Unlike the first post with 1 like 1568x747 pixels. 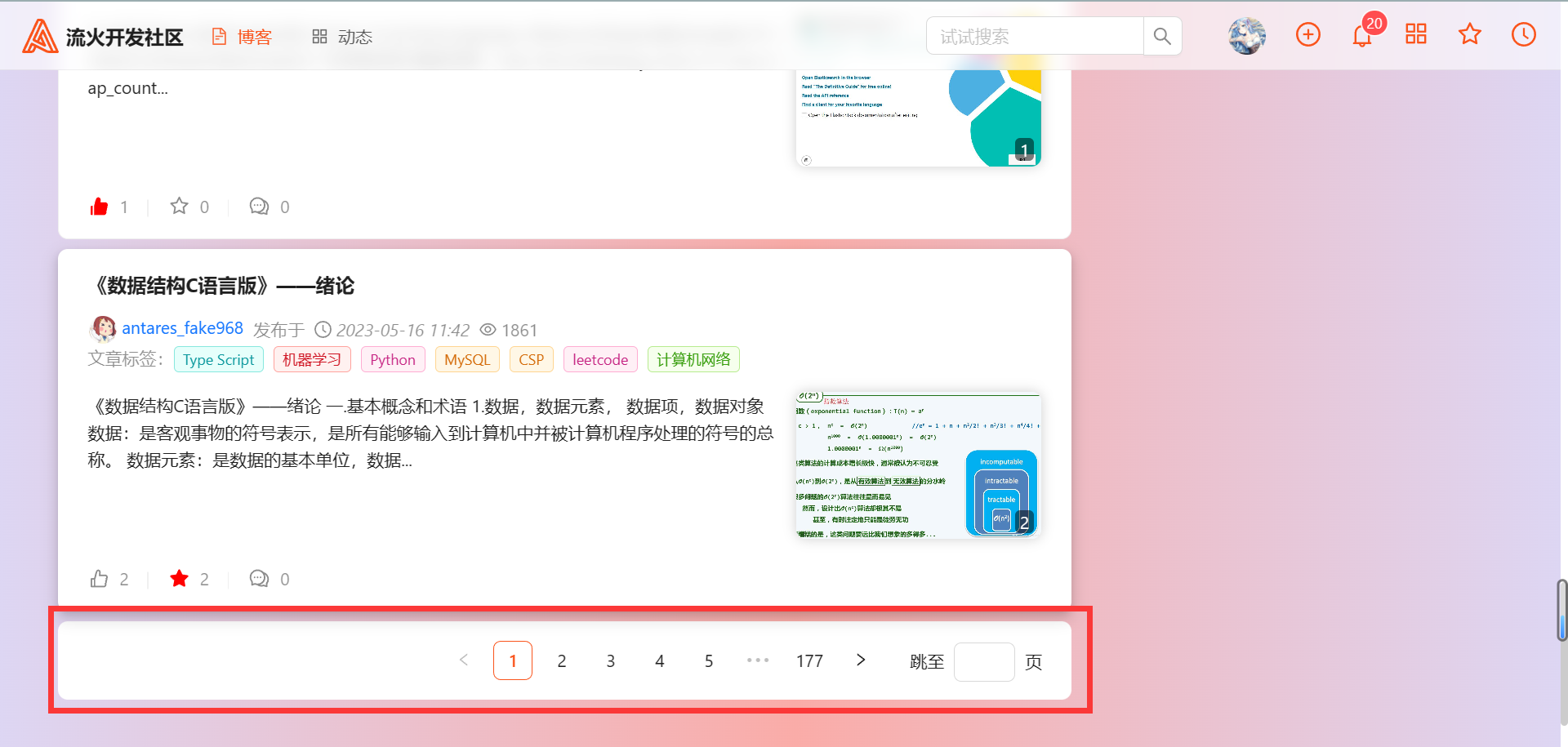click(x=99, y=207)
